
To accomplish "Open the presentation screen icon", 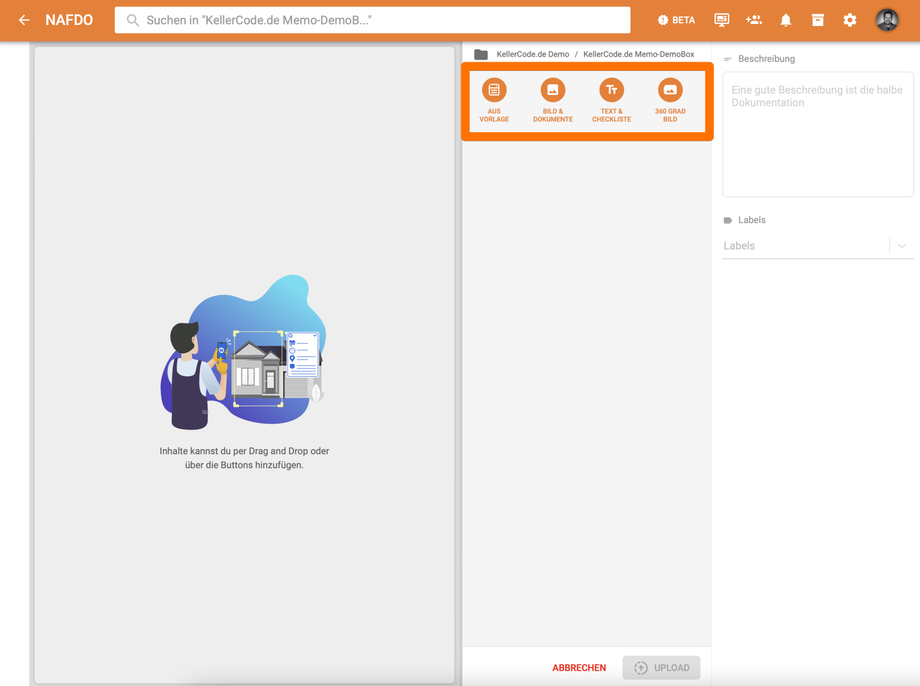I will [722, 20].
